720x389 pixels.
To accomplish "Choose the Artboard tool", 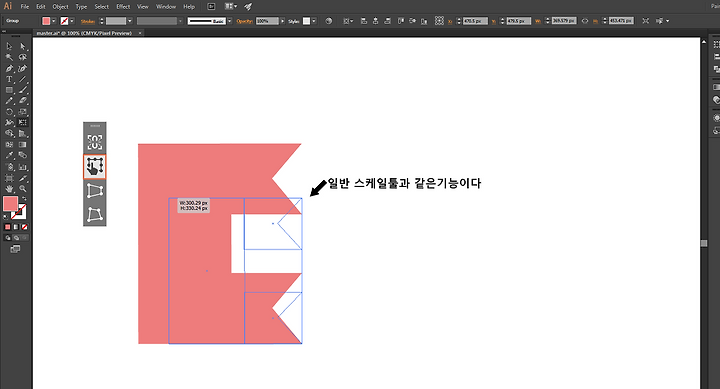I will point(9,178).
